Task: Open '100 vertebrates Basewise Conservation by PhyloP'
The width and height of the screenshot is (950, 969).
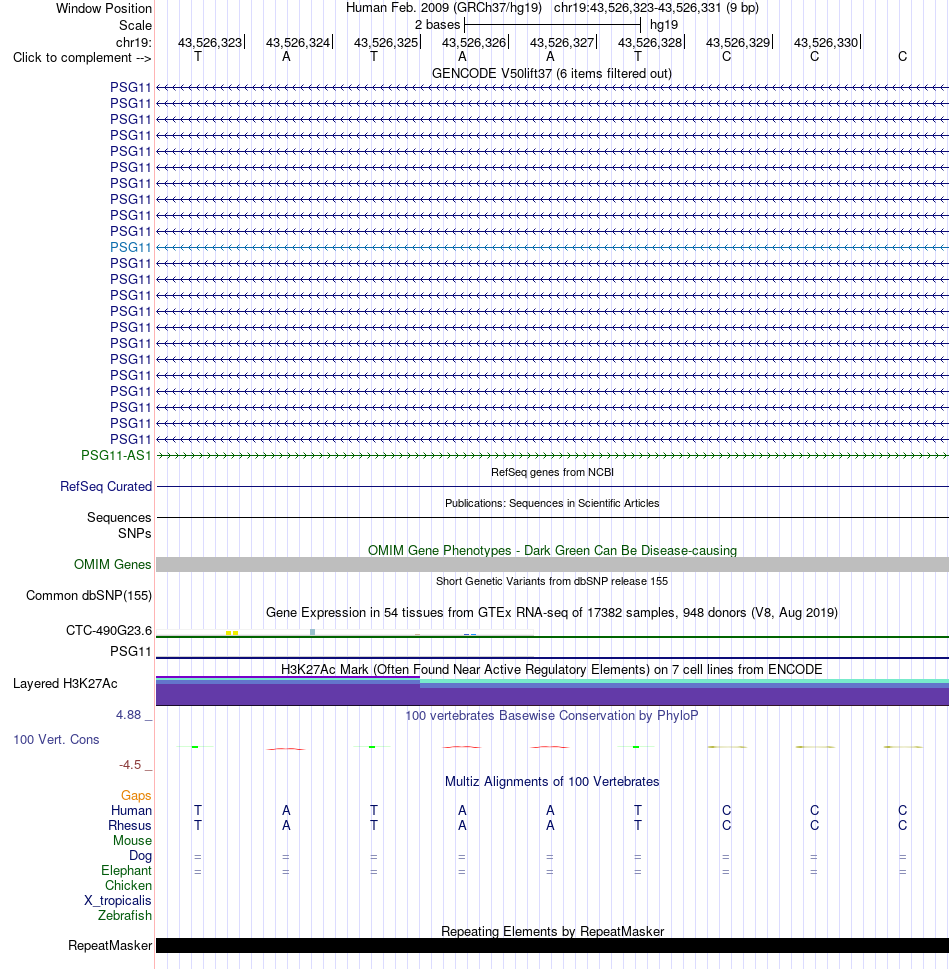Action: 552,716
